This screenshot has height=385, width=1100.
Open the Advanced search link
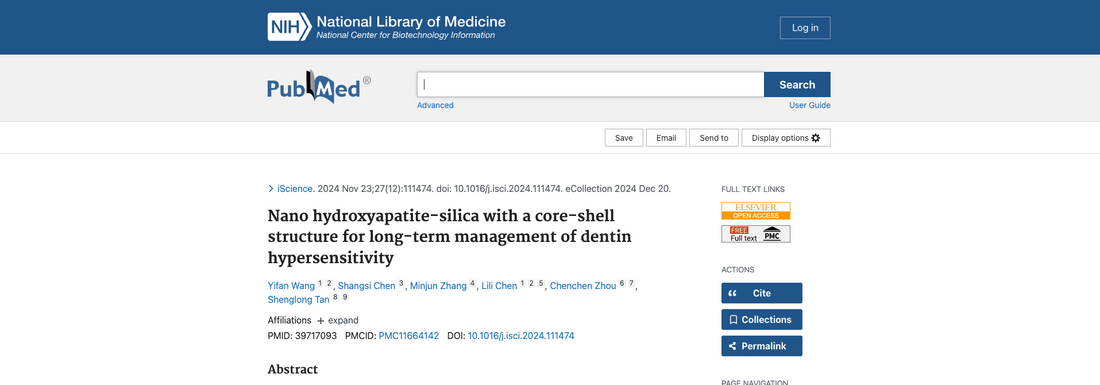[435, 105]
